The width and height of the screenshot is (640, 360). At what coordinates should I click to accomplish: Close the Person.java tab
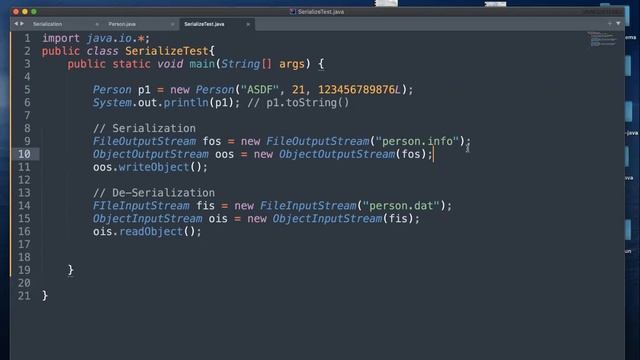click(x=172, y=24)
